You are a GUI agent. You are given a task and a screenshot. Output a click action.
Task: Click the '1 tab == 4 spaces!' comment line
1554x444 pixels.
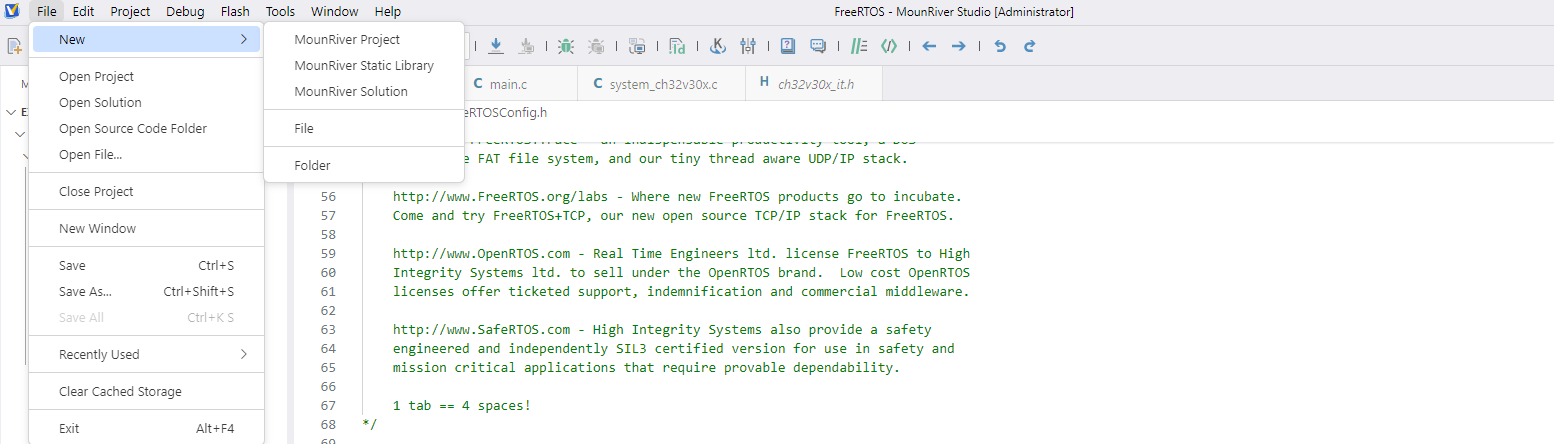coord(462,405)
